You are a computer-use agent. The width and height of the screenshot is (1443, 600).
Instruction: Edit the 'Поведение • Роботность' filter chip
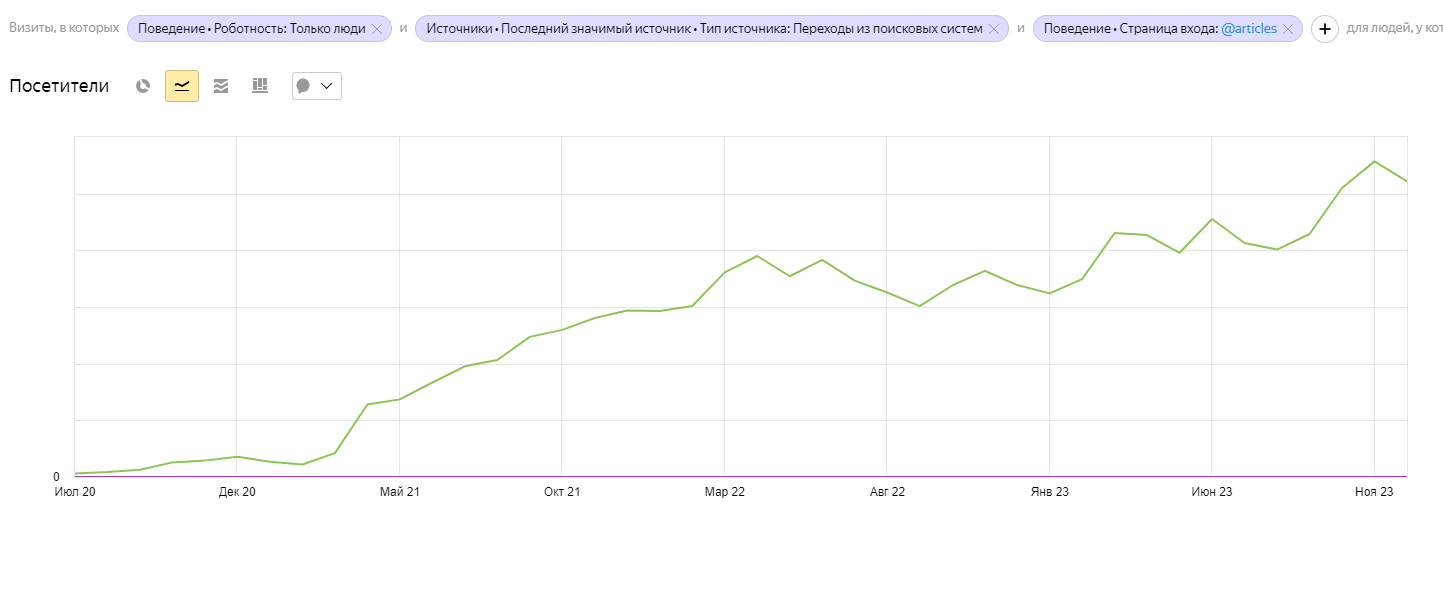251,29
